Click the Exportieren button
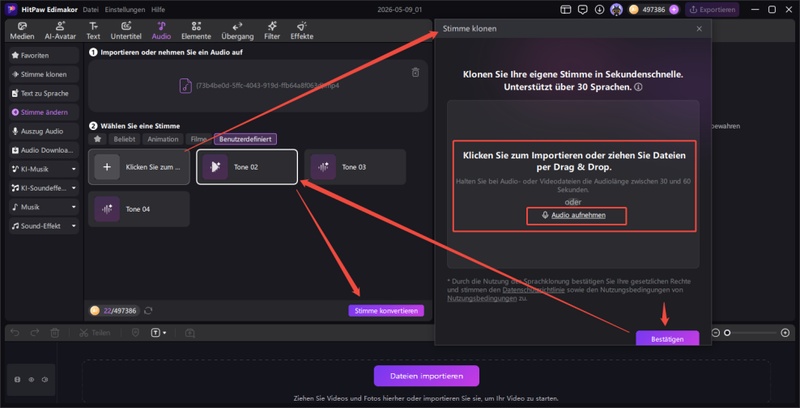The height and width of the screenshot is (408, 800). pos(712,10)
